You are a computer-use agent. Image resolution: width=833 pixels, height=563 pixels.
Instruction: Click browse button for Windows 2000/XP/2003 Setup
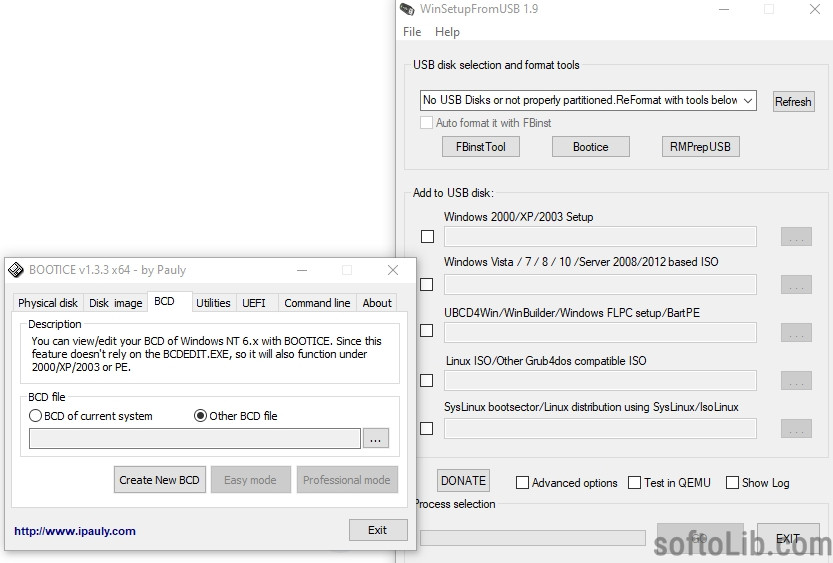(796, 237)
